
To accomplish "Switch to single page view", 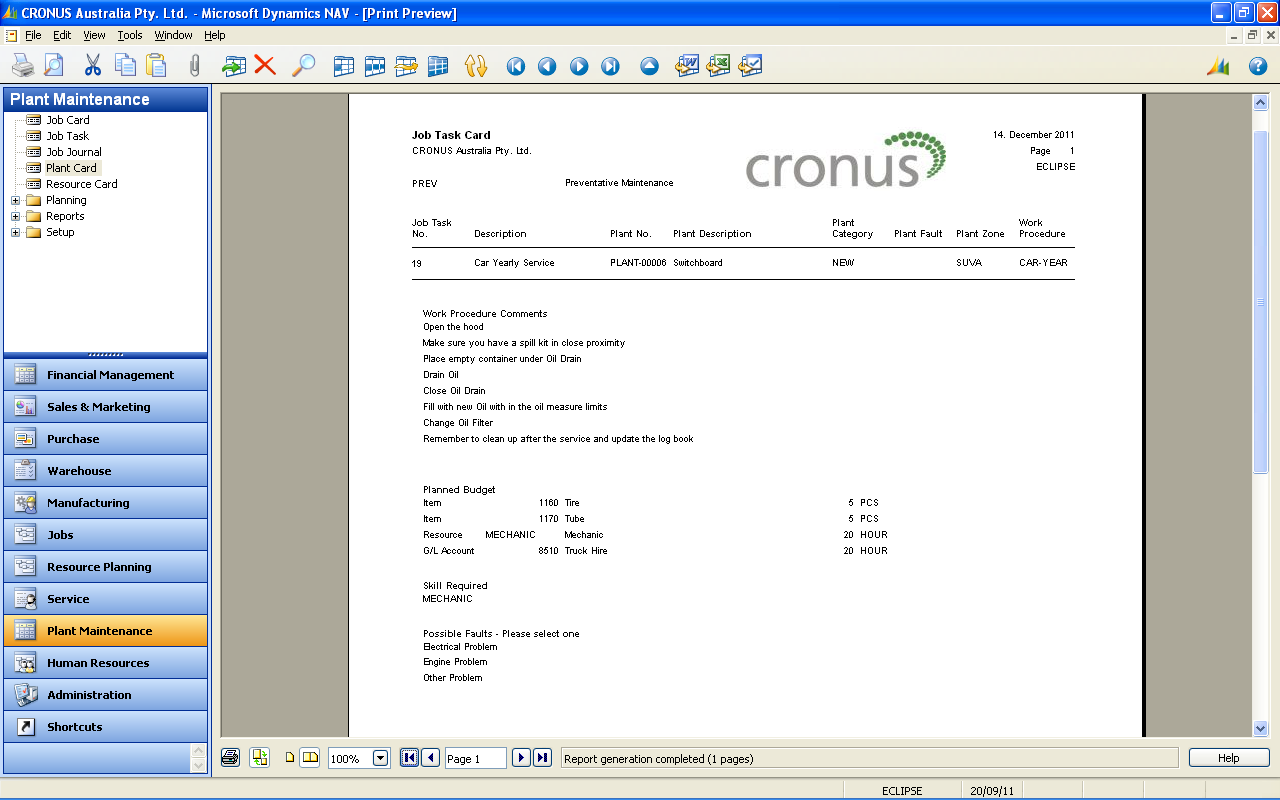I will [290, 758].
